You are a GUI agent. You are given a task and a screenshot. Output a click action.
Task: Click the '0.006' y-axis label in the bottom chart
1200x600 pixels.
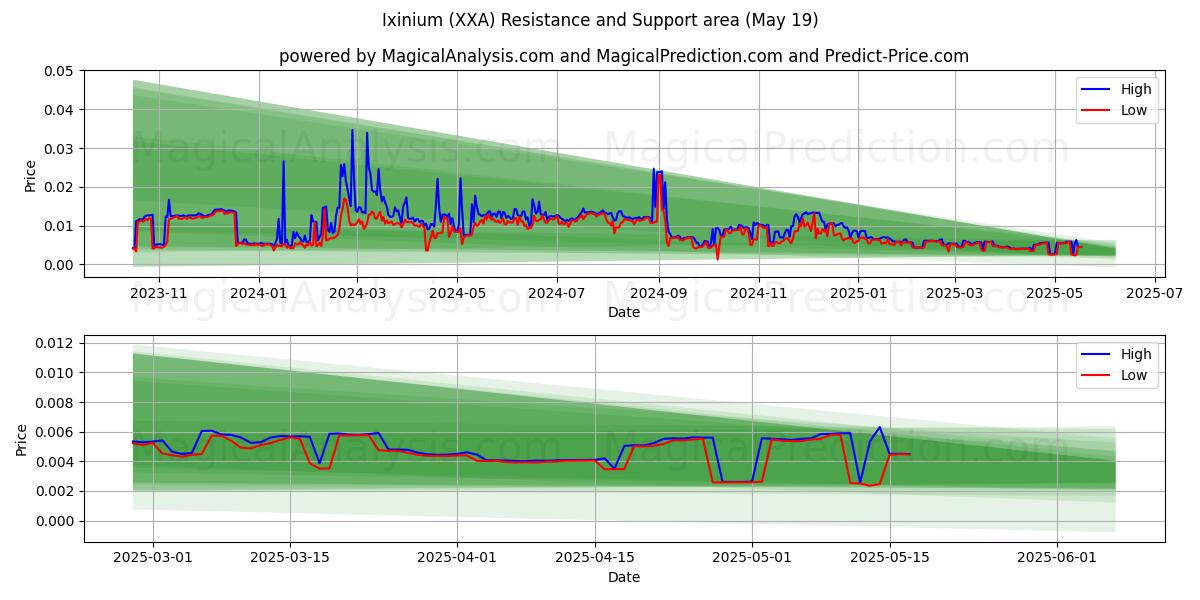click(x=55, y=432)
